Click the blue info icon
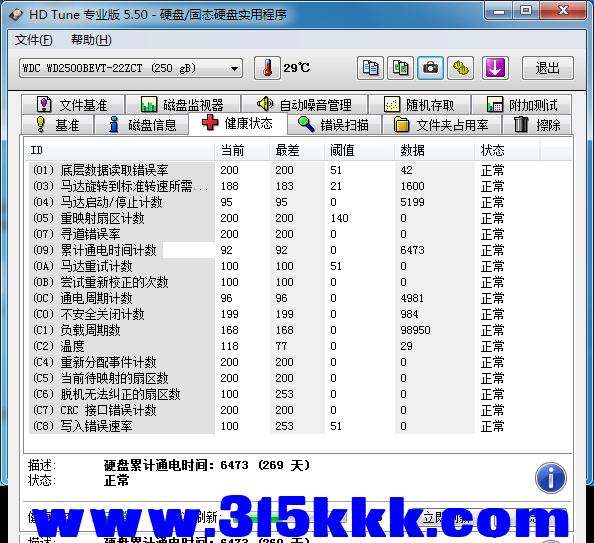The height and width of the screenshot is (543, 594). point(550,477)
